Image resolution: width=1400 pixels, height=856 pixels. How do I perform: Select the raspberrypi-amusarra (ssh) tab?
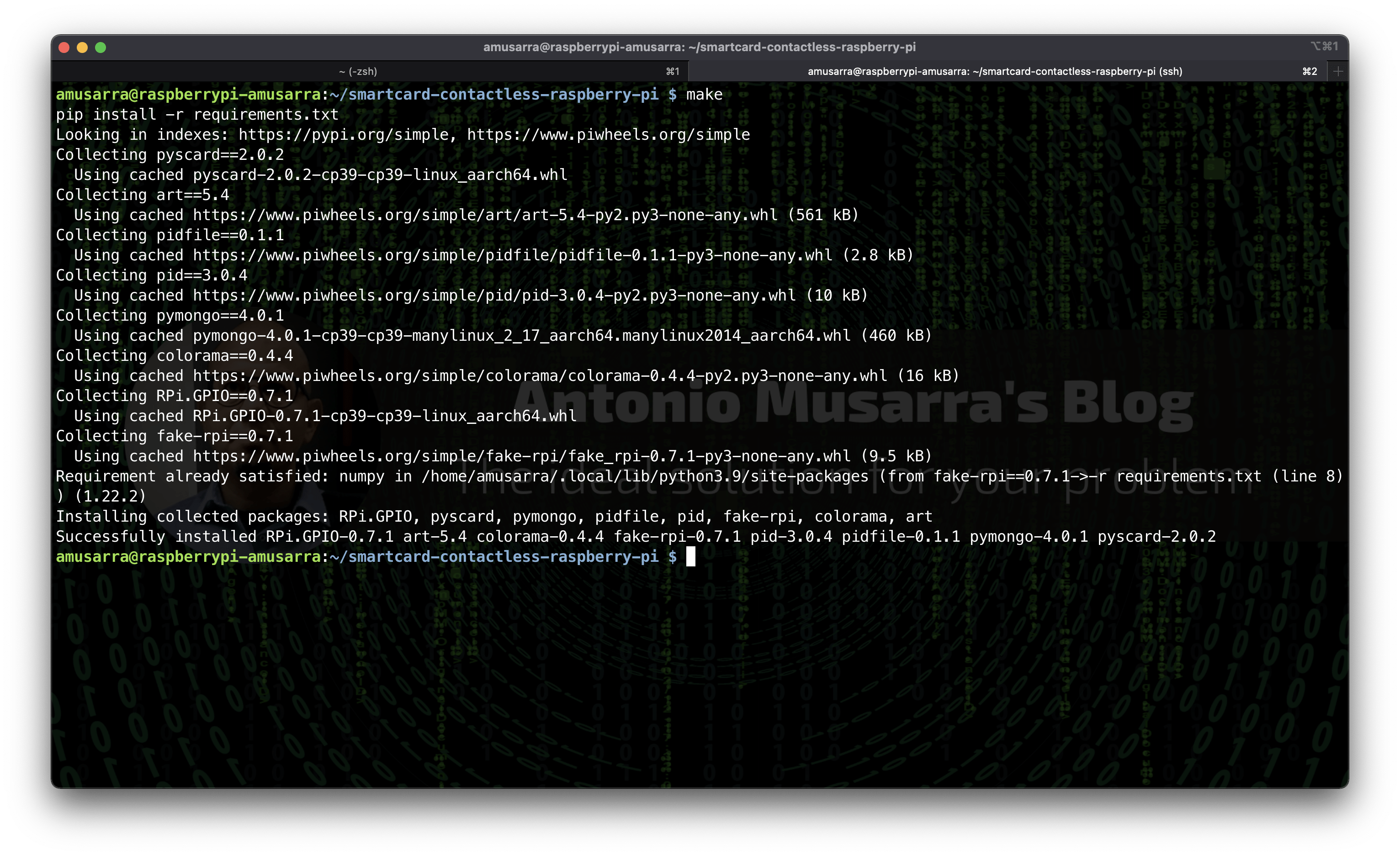tap(1008, 71)
